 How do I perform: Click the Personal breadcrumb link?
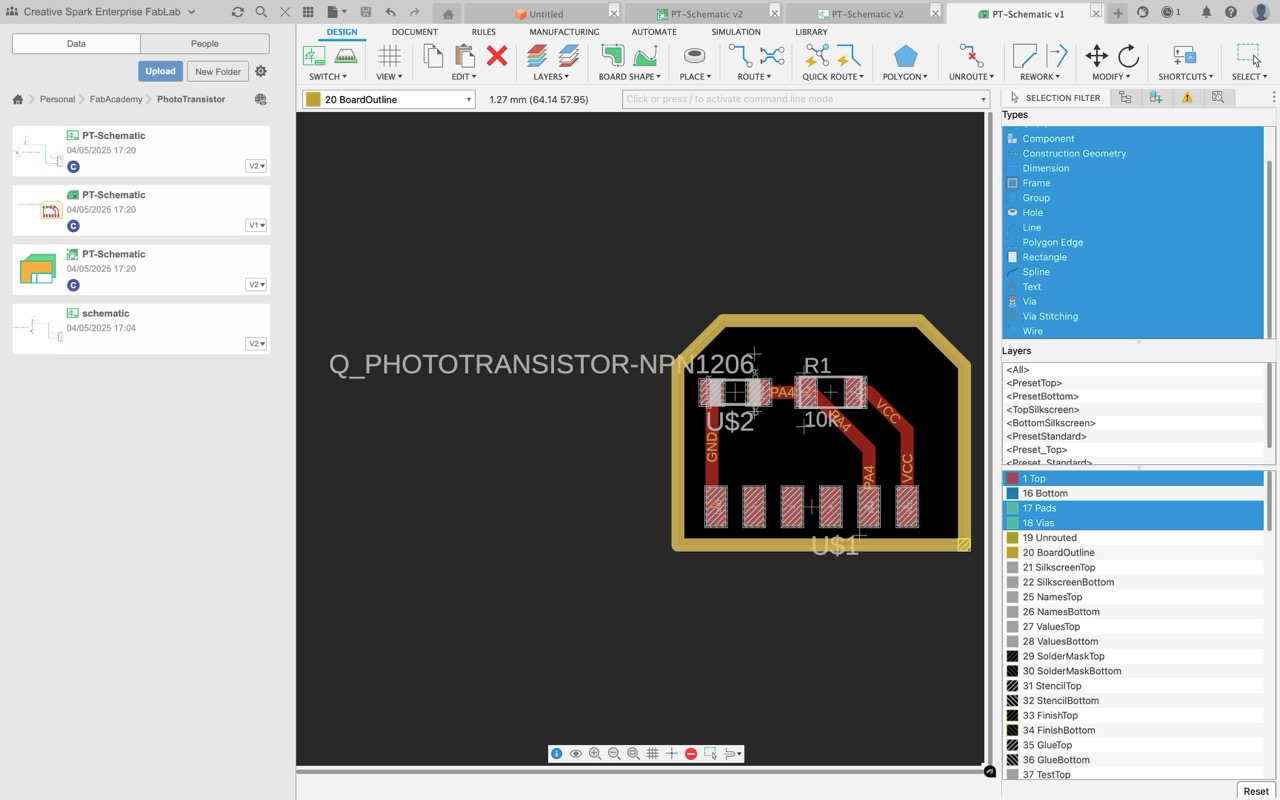[x=57, y=99]
